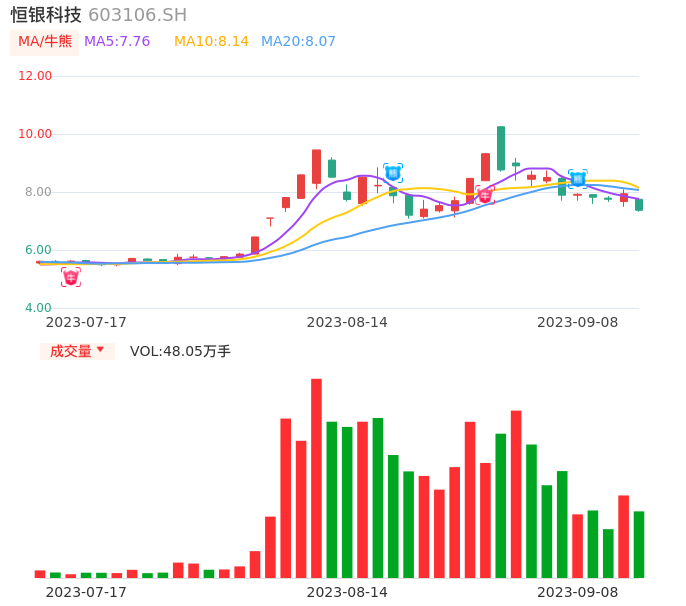Click the MA5:7.76 legend label
Image resolution: width=686 pixels, height=606 pixels.
pos(117,41)
